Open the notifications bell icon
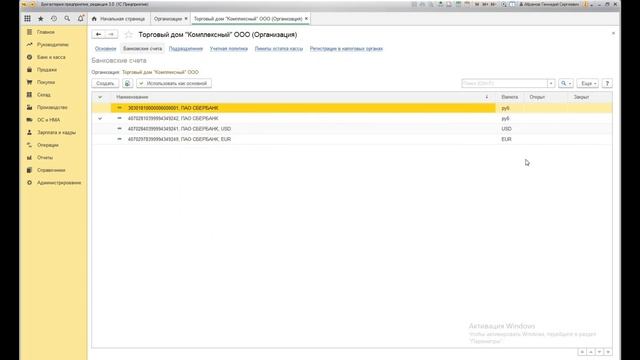The width and height of the screenshot is (640, 360). [81, 18]
